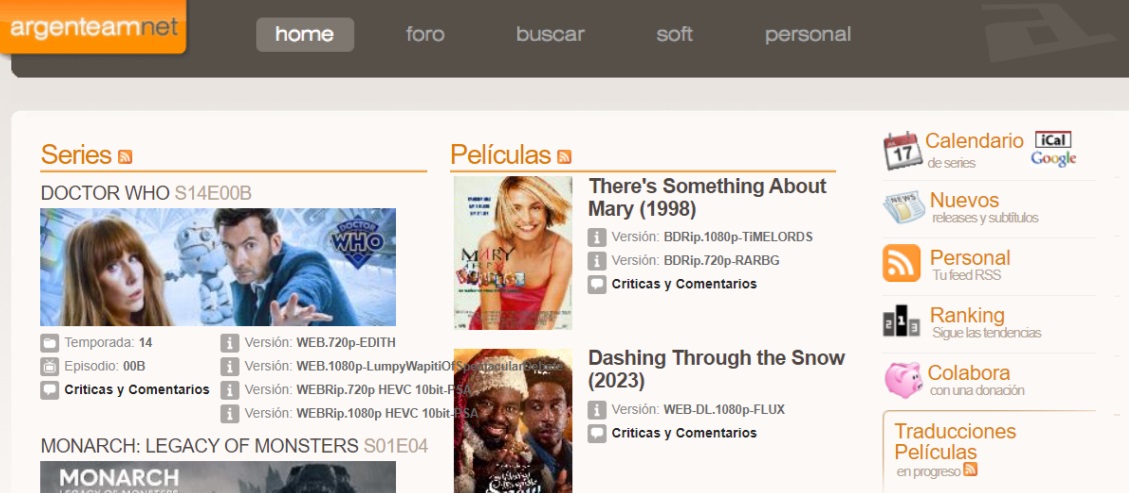Click info icon for BDRip.1080p-TiMELORDS
Viewport: 1129px width, 493px height.
(597, 237)
